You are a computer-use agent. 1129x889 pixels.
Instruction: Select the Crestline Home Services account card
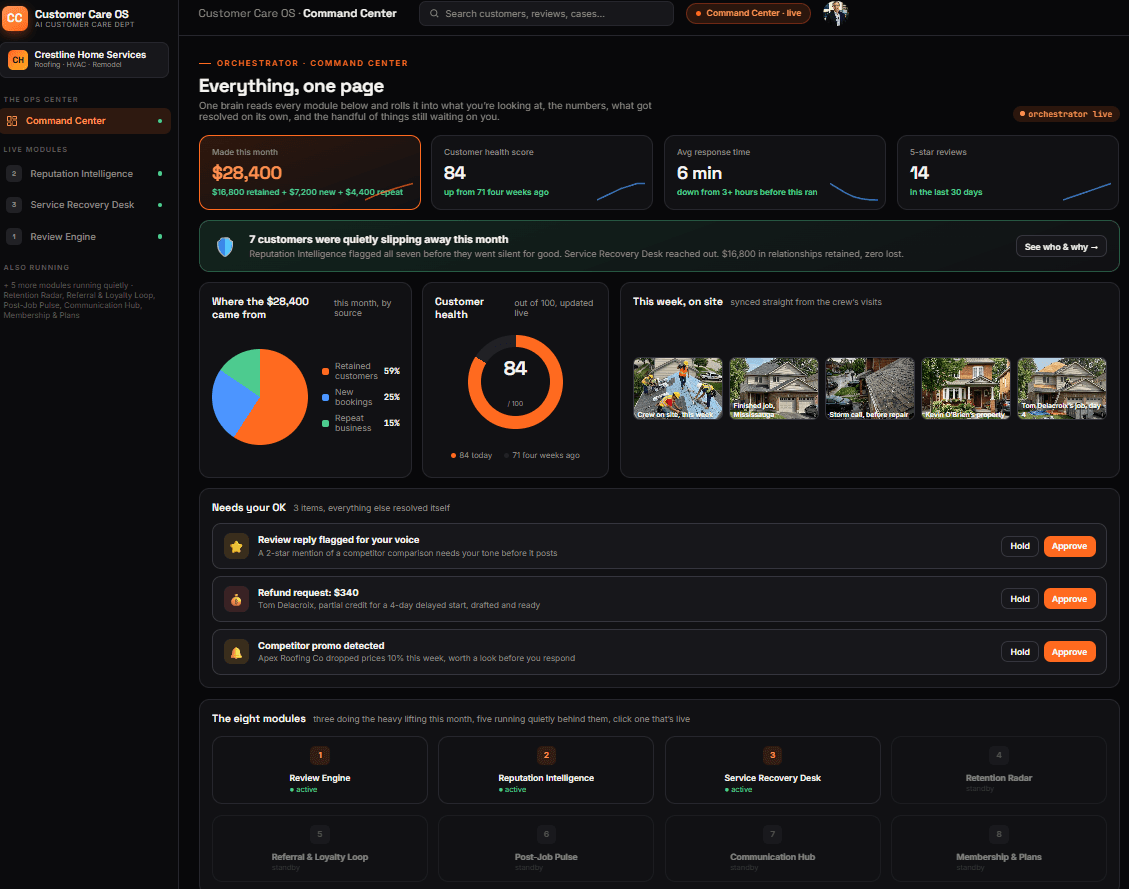pyautogui.click(x=84, y=60)
